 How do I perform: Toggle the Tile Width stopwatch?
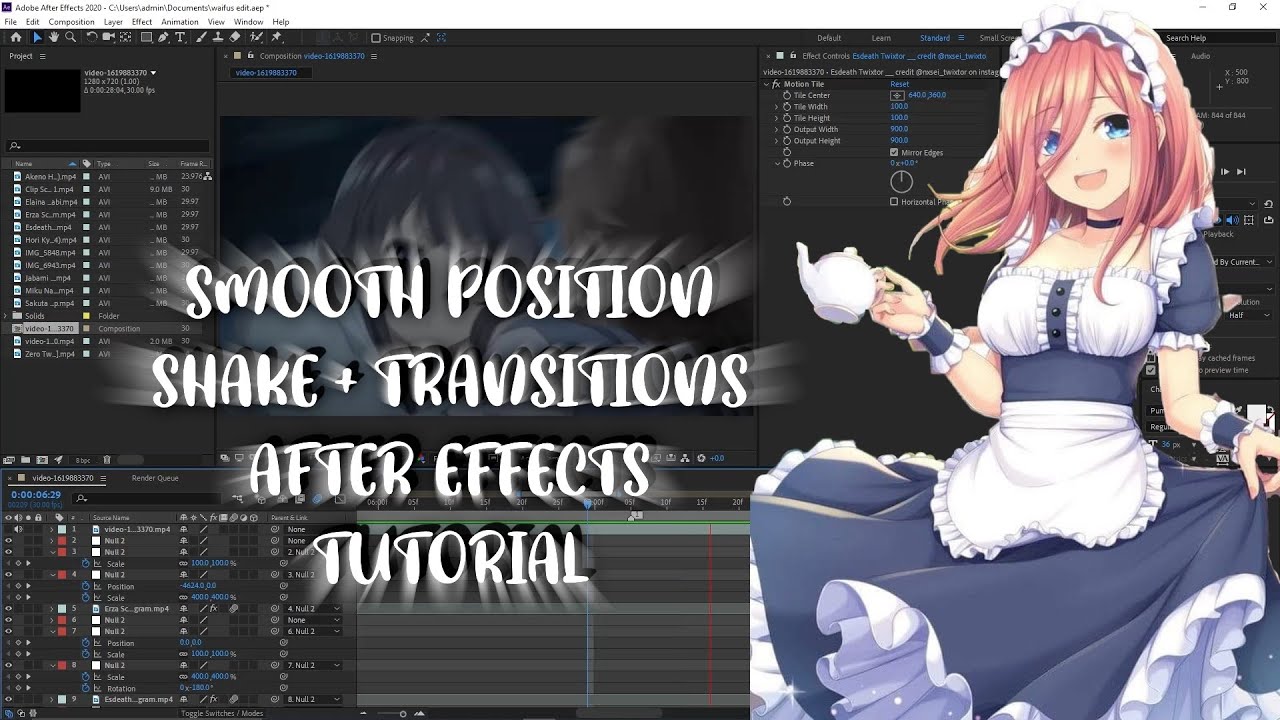[787, 106]
